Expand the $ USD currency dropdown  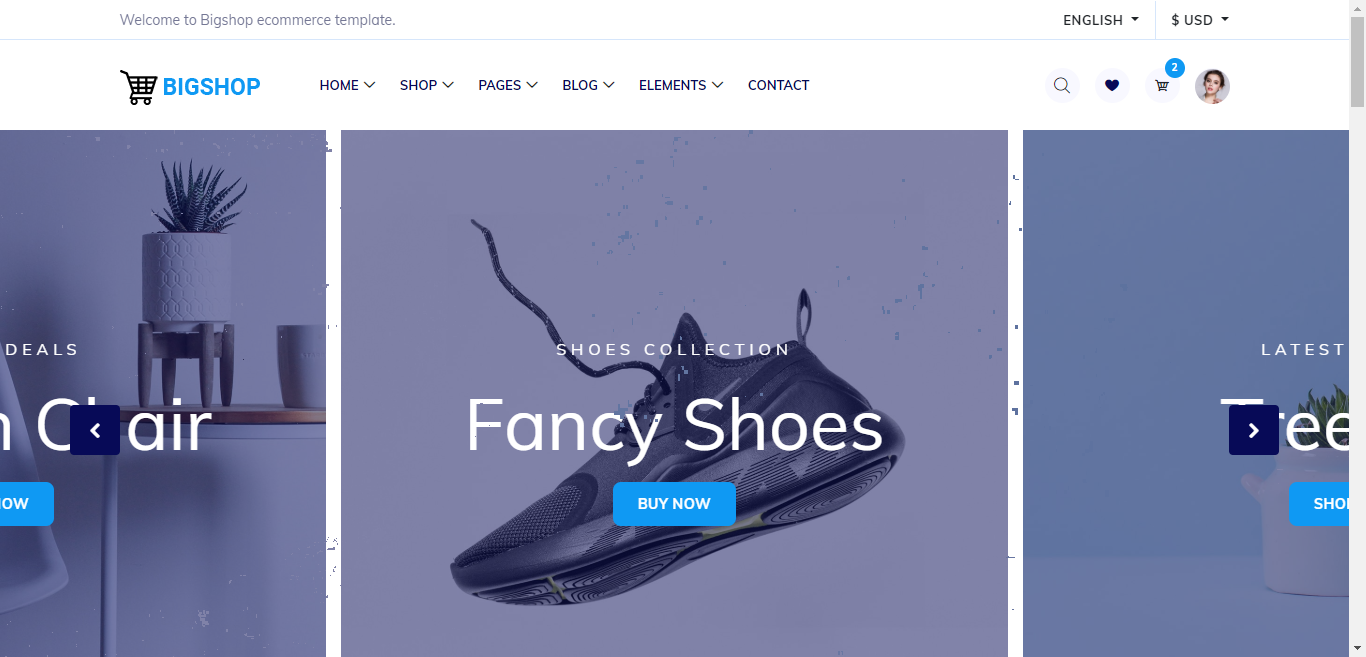coord(1200,20)
